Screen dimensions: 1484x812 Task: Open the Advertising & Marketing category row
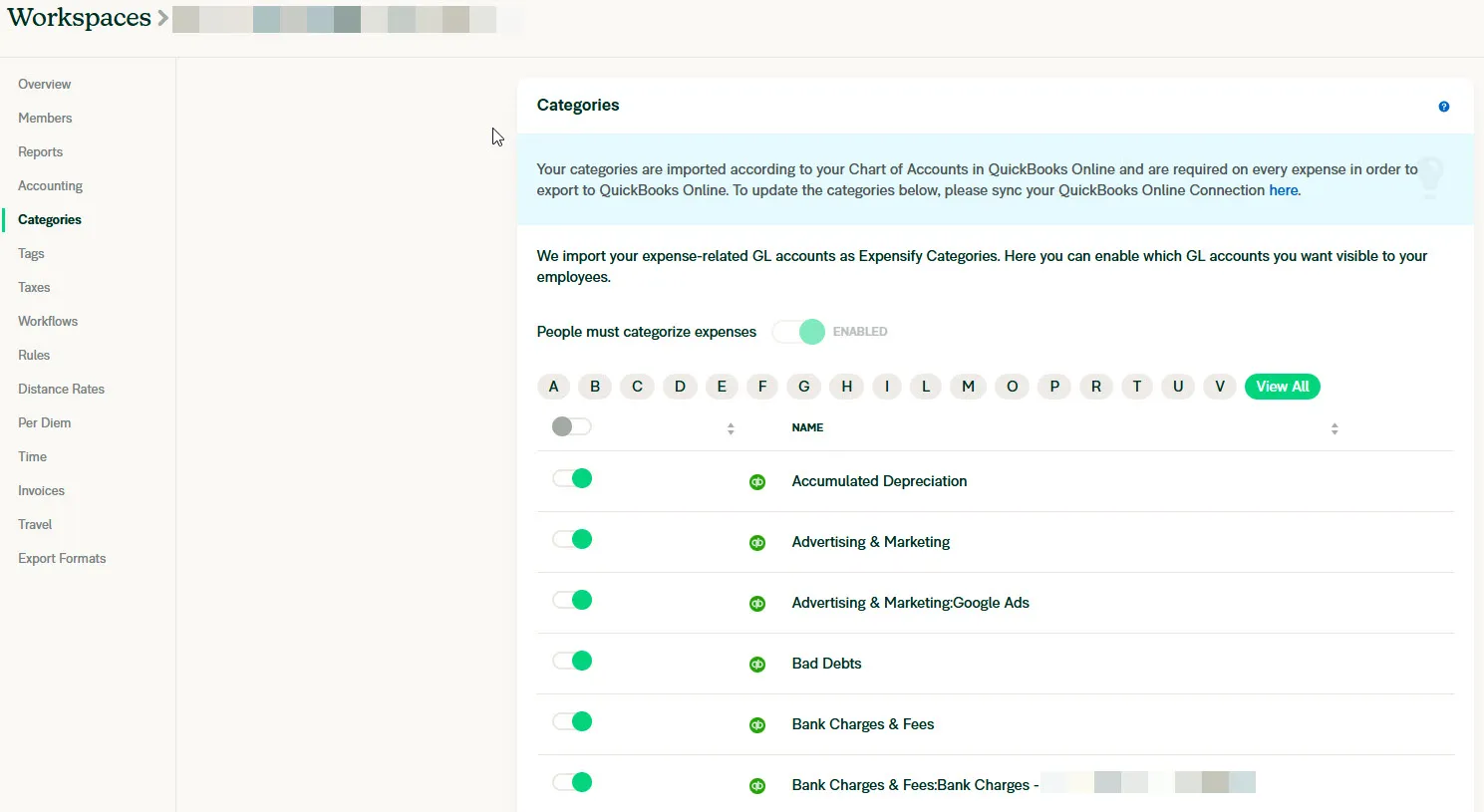point(870,542)
